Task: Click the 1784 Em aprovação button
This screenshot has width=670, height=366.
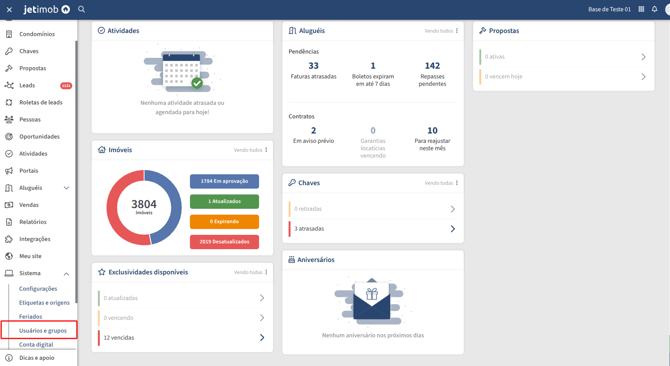Action: pyautogui.click(x=224, y=181)
